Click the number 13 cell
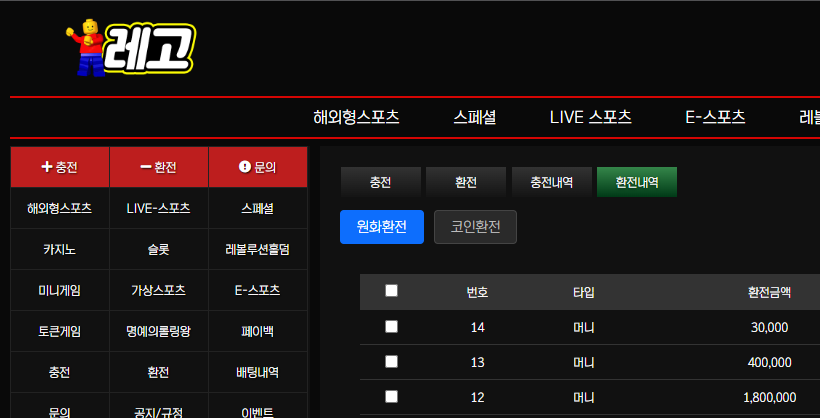Screen dimensions: 820x418 477,363
